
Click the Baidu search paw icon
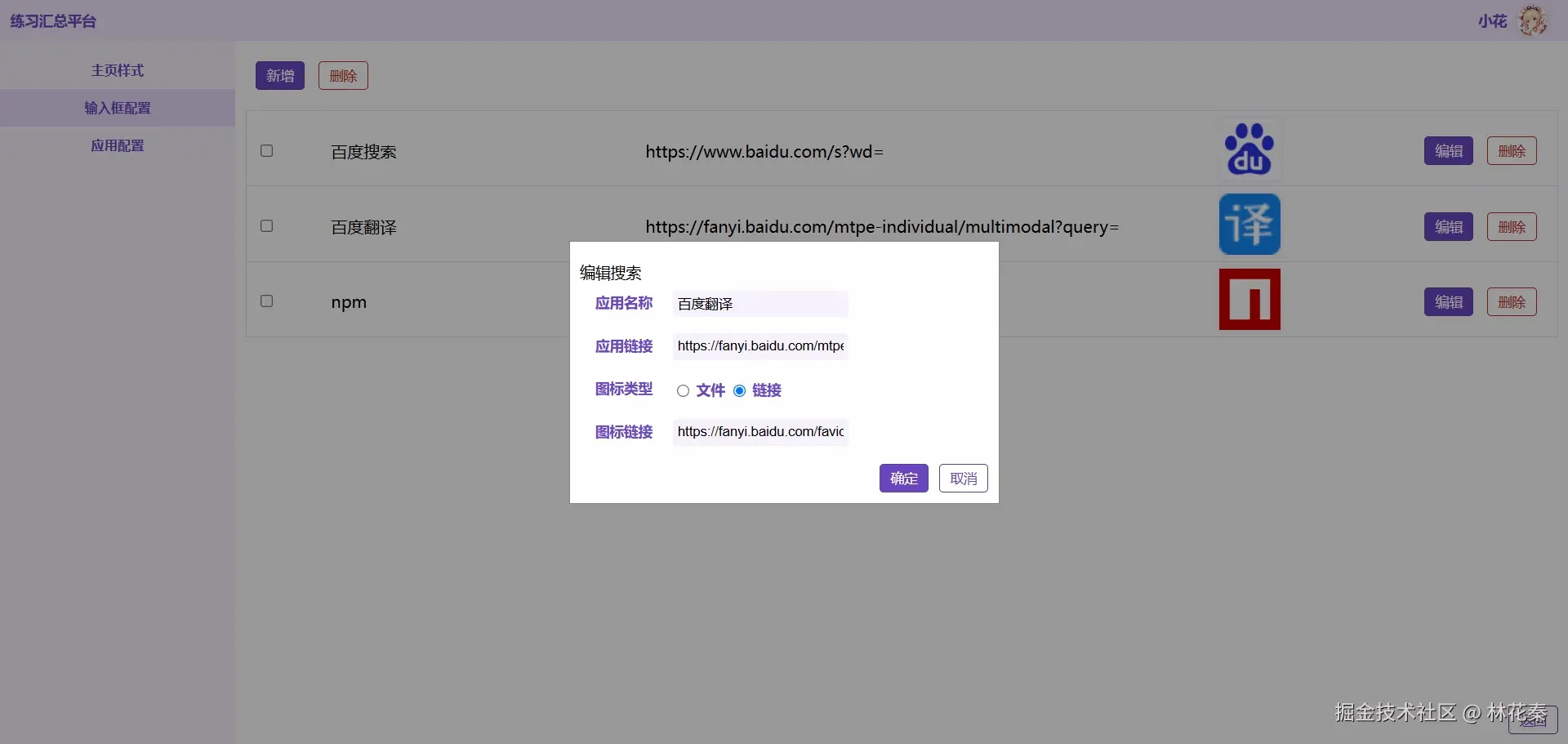tap(1249, 149)
